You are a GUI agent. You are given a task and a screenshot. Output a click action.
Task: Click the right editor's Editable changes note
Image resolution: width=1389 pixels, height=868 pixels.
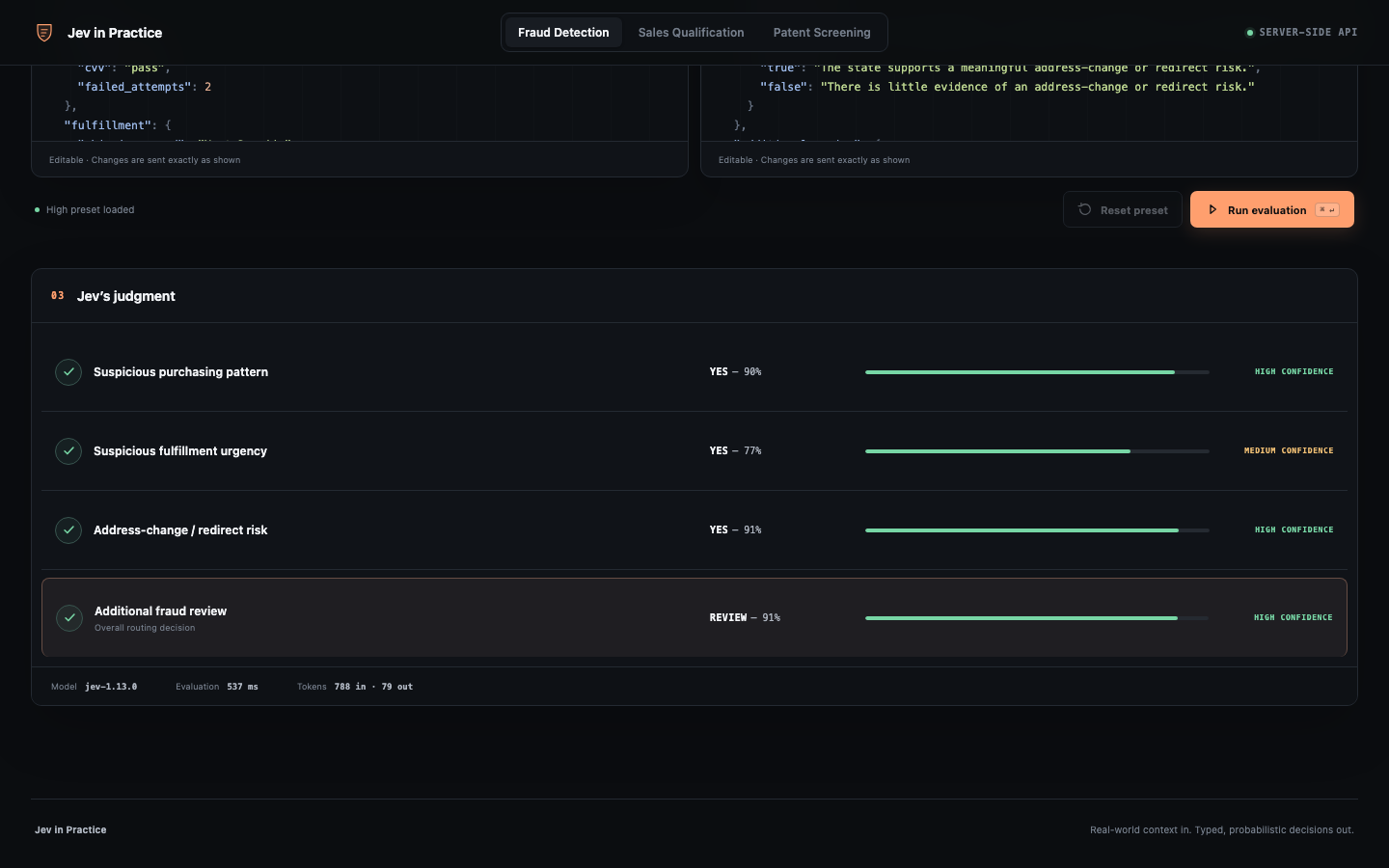coord(814,160)
